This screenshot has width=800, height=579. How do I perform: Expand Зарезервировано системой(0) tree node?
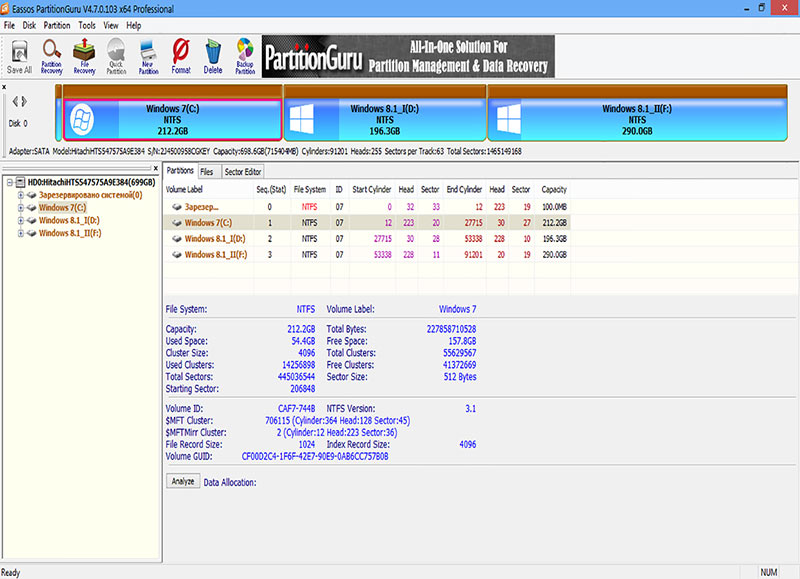[20, 195]
